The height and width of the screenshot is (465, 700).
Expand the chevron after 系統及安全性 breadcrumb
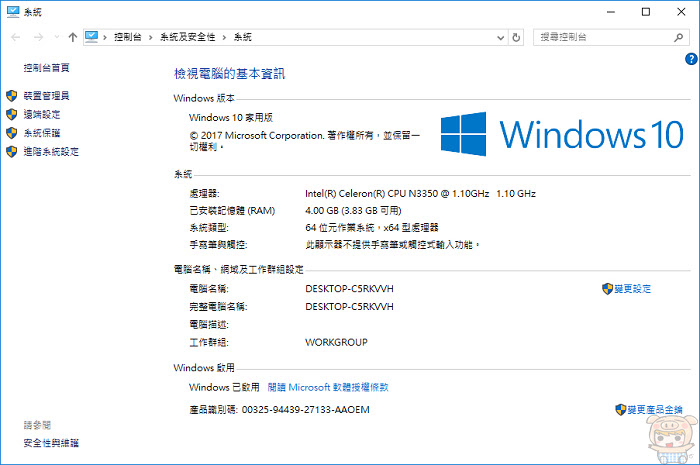(225, 37)
